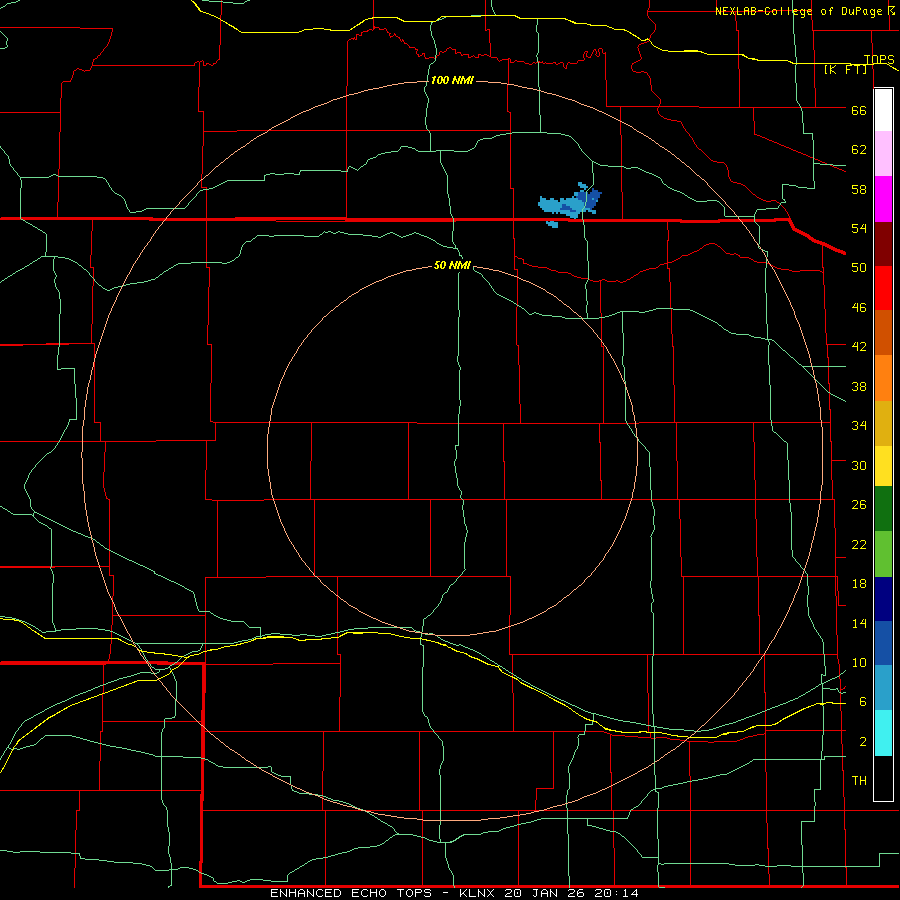This screenshot has width=900, height=900.
Task: Click the legend value "22"
Action: [x=859, y=544]
